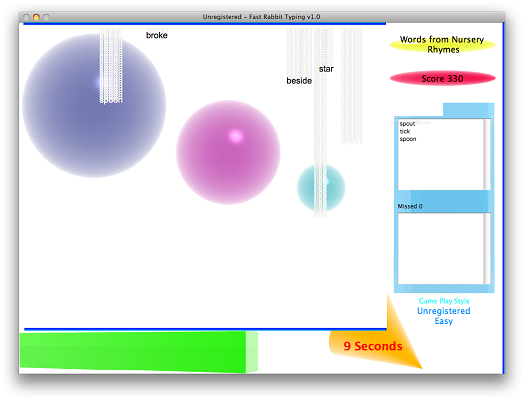Image resolution: width=524 pixels, height=400 pixels.
Task: Click the green time progress bar
Action: pyautogui.click(x=139, y=352)
